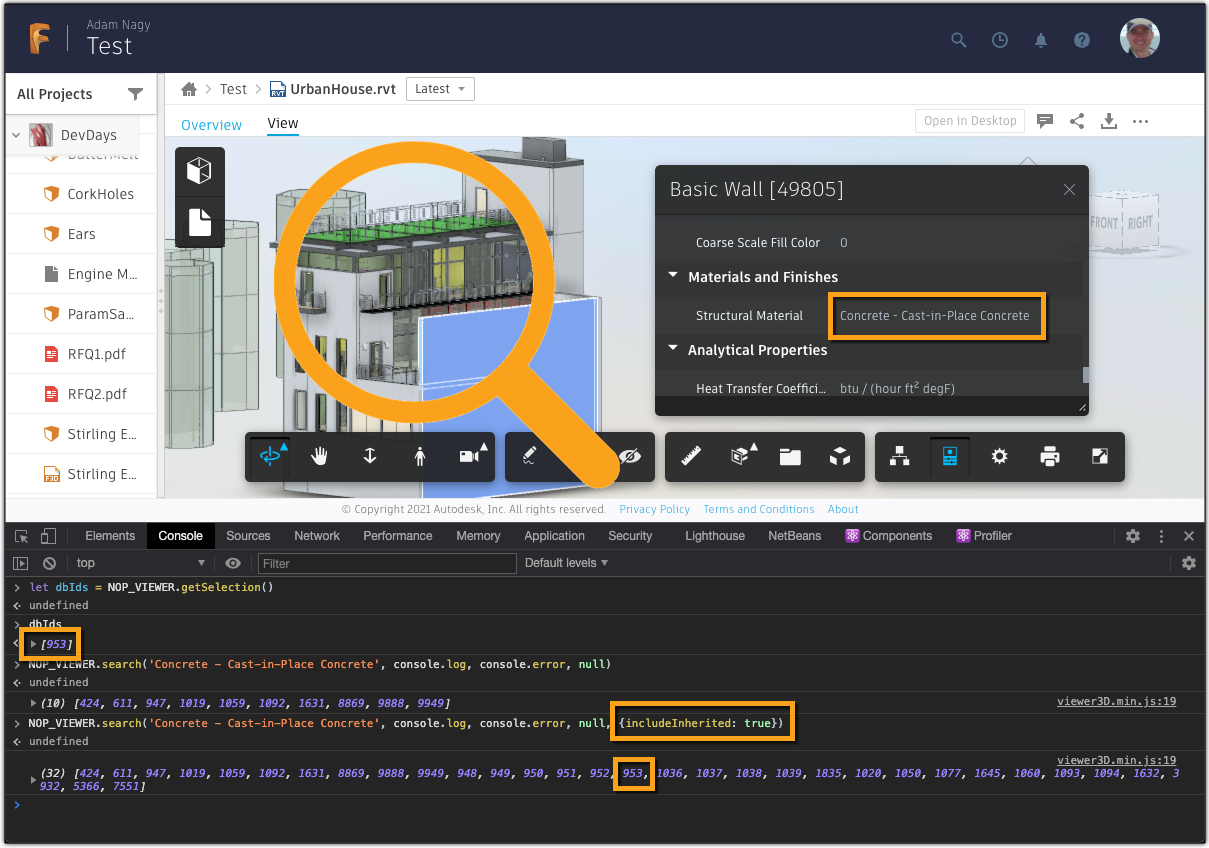
Task: Click the properties panel scrollbar
Action: pyautogui.click(x=1086, y=375)
